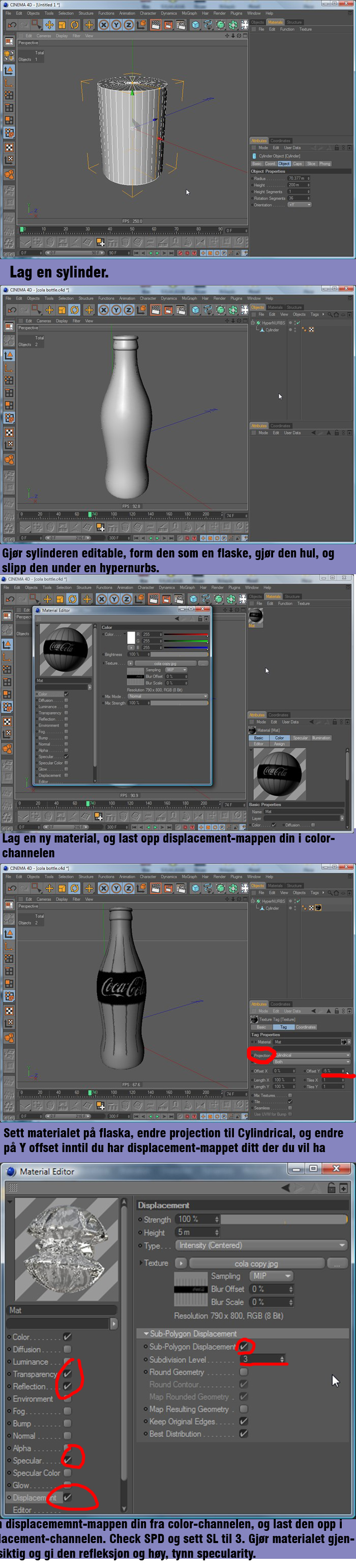Toggle Y-axis lock in Untitled 1 toolbar
Image resolution: width=356 pixels, height=1568 pixels.
(x=116, y=25)
